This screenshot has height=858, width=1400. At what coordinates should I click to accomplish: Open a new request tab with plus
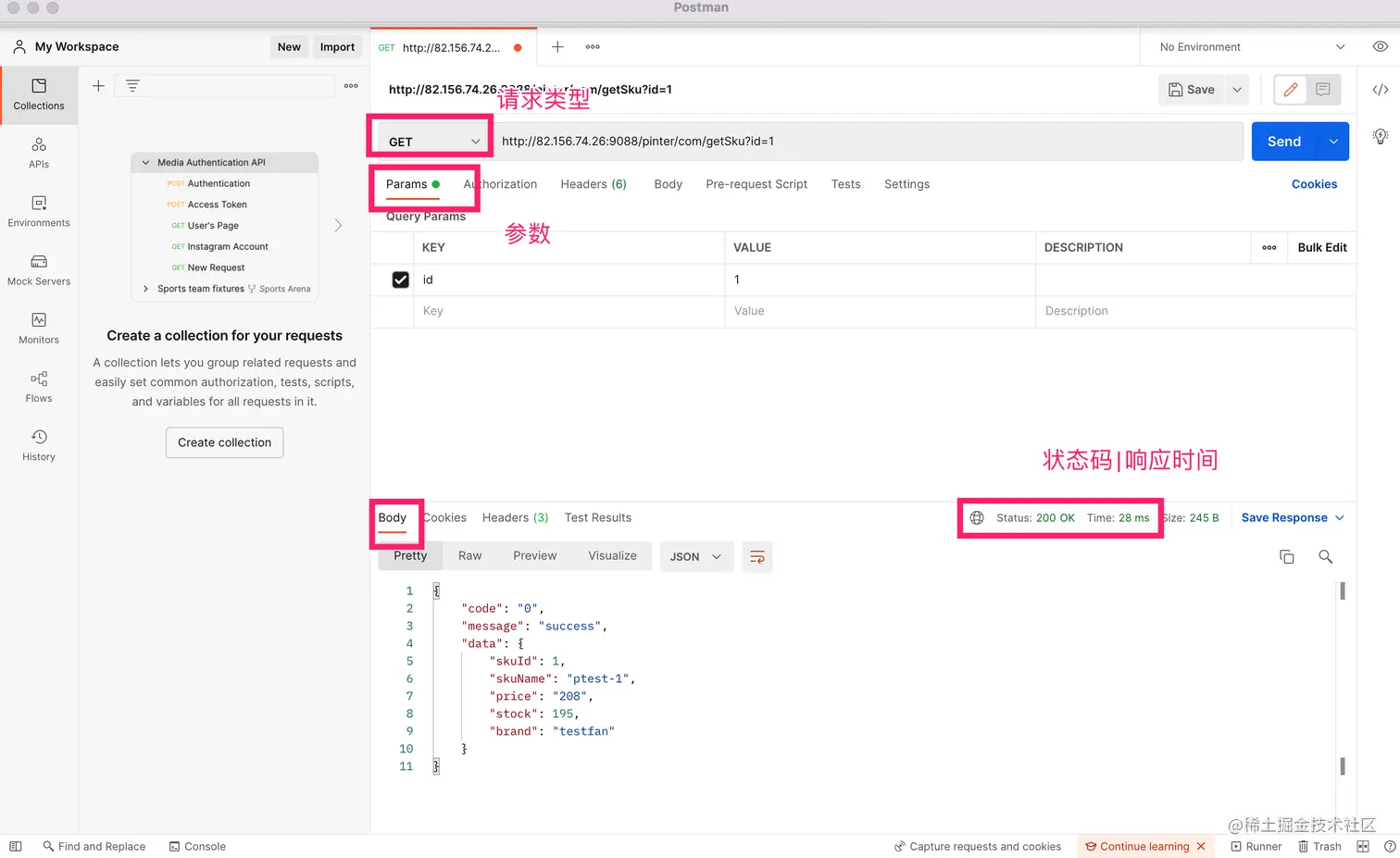(557, 47)
